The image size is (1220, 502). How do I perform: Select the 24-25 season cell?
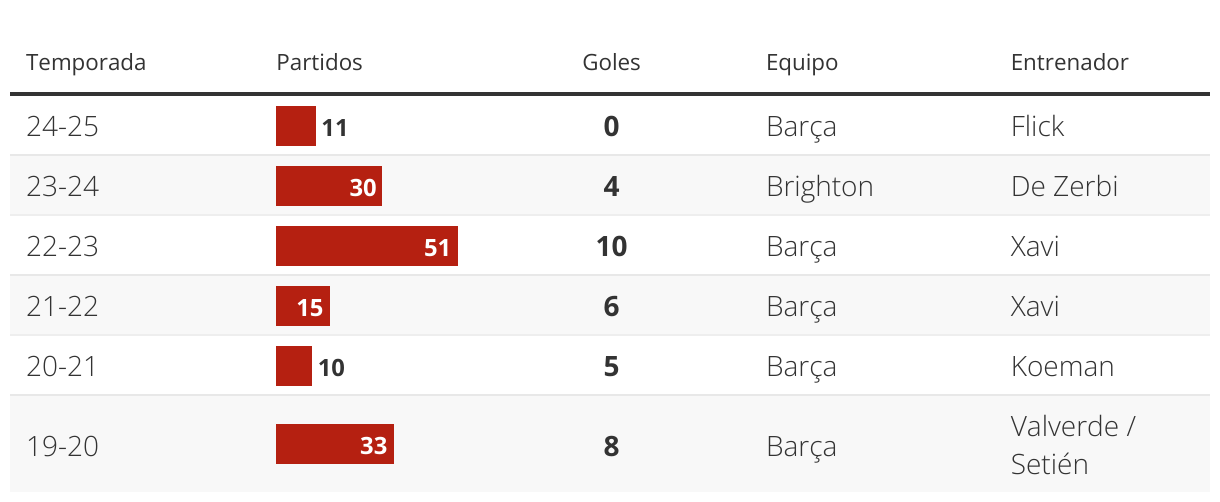[62, 127]
